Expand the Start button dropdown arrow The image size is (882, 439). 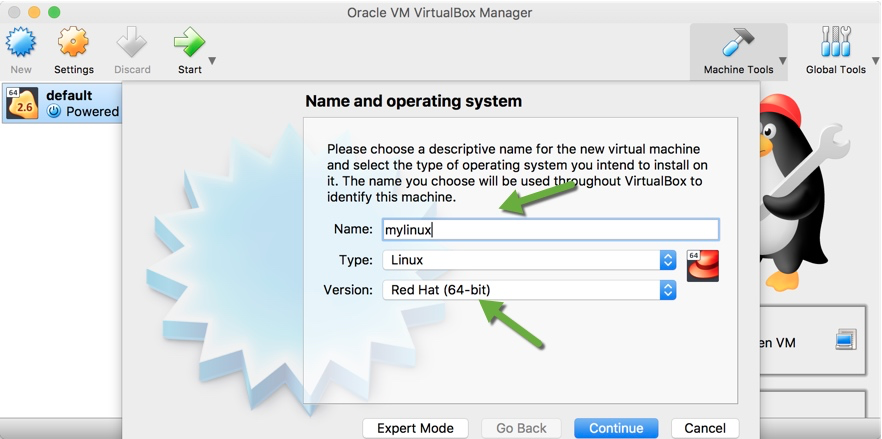tap(212, 61)
